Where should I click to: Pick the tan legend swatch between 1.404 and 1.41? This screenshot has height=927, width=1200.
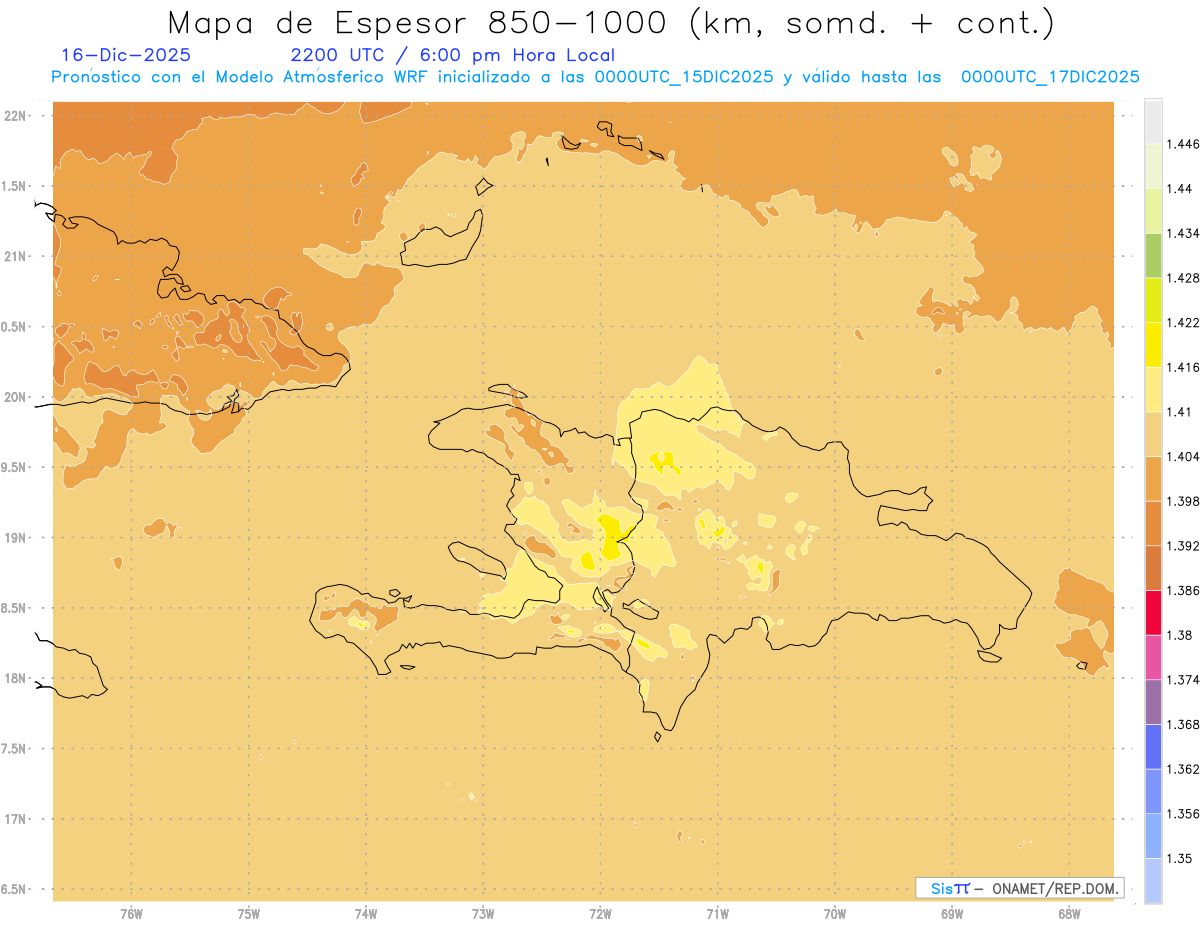[x=1153, y=434]
